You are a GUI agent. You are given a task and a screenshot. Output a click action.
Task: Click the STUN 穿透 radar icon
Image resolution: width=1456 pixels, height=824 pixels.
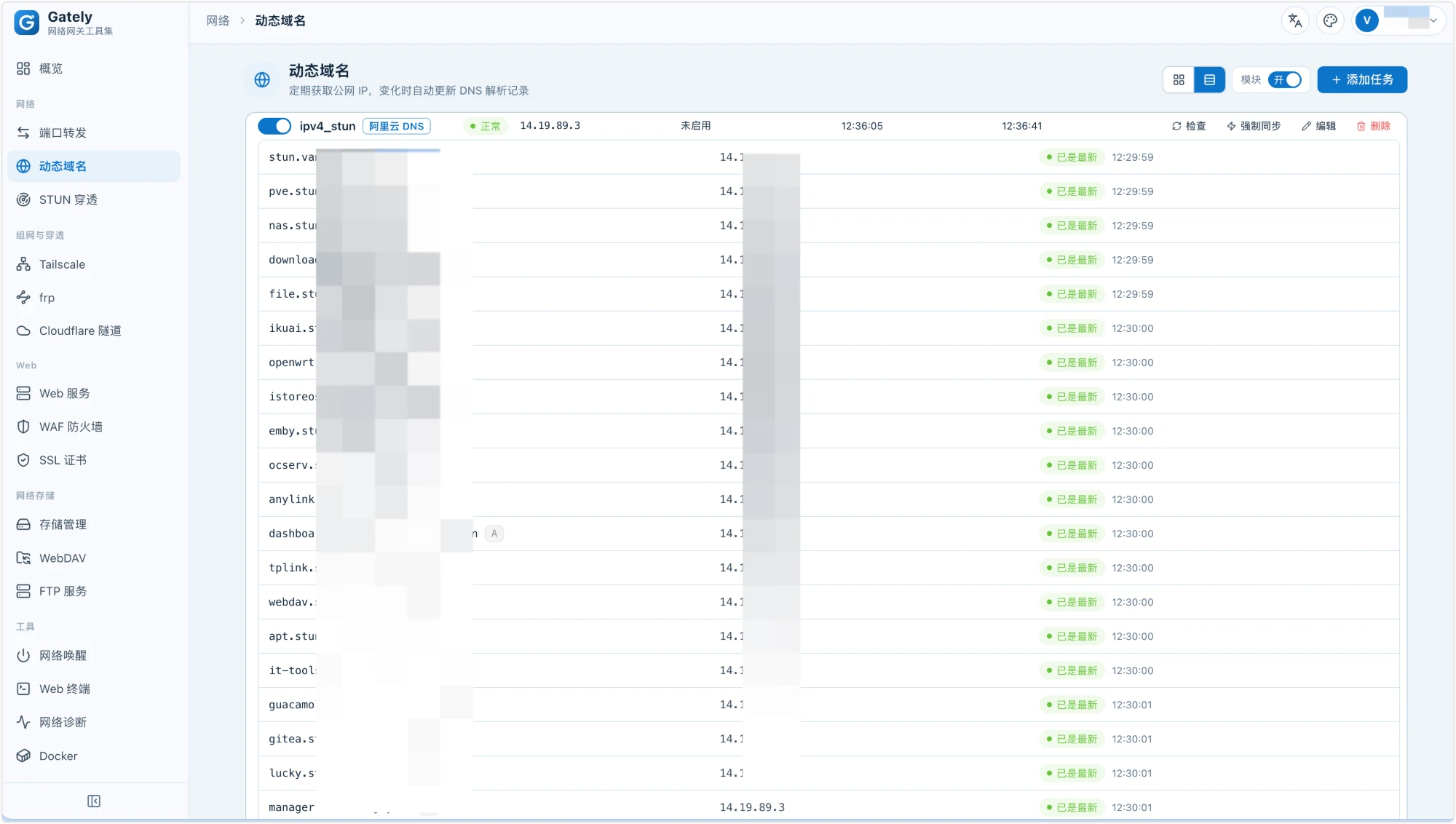[23, 199]
